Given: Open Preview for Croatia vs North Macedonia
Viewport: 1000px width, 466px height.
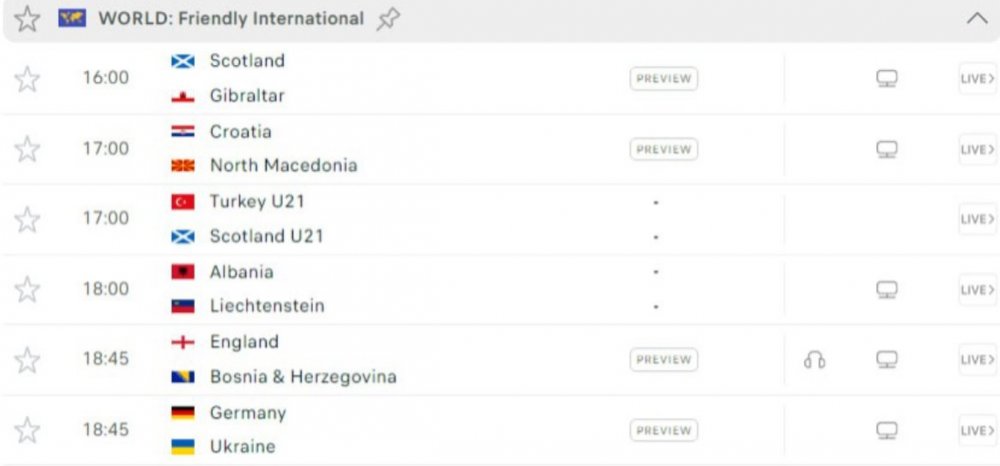Looking at the screenshot, I should (x=663, y=149).
